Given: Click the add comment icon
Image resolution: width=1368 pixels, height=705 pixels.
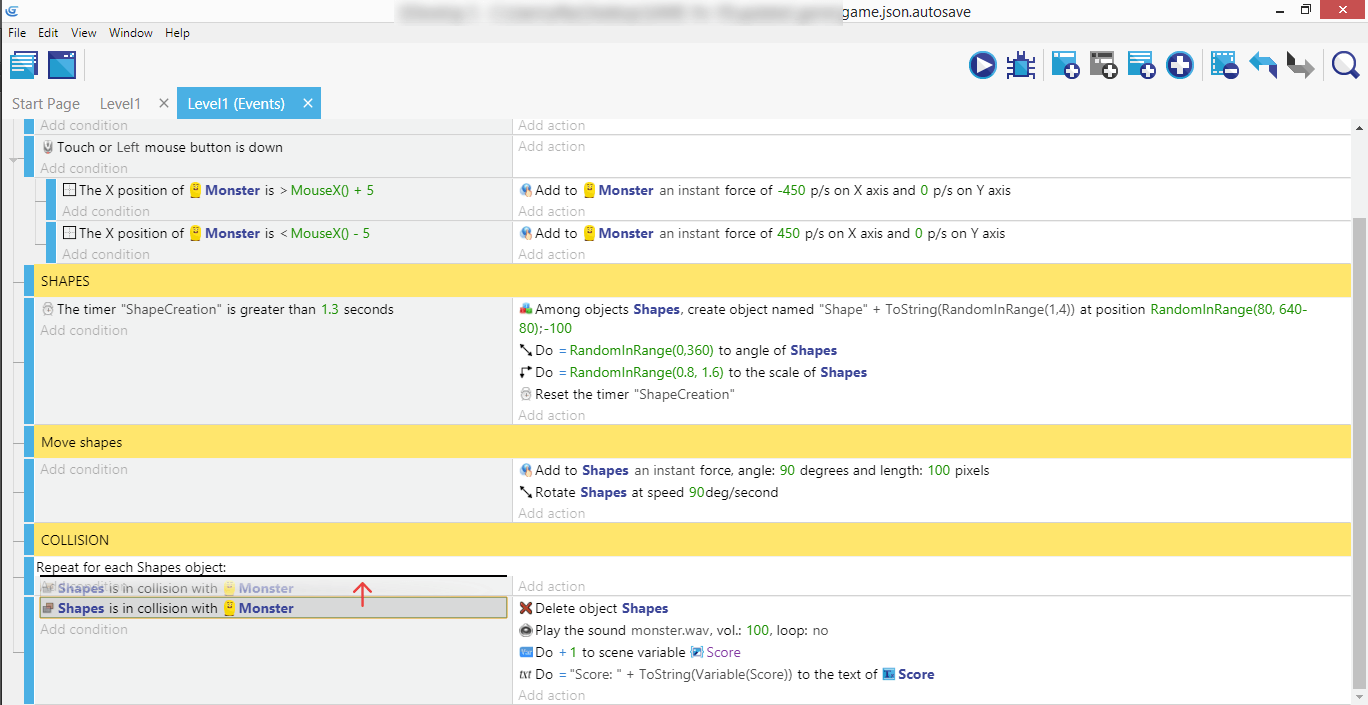Looking at the screenshot, I should click(x=1141, y=66).
